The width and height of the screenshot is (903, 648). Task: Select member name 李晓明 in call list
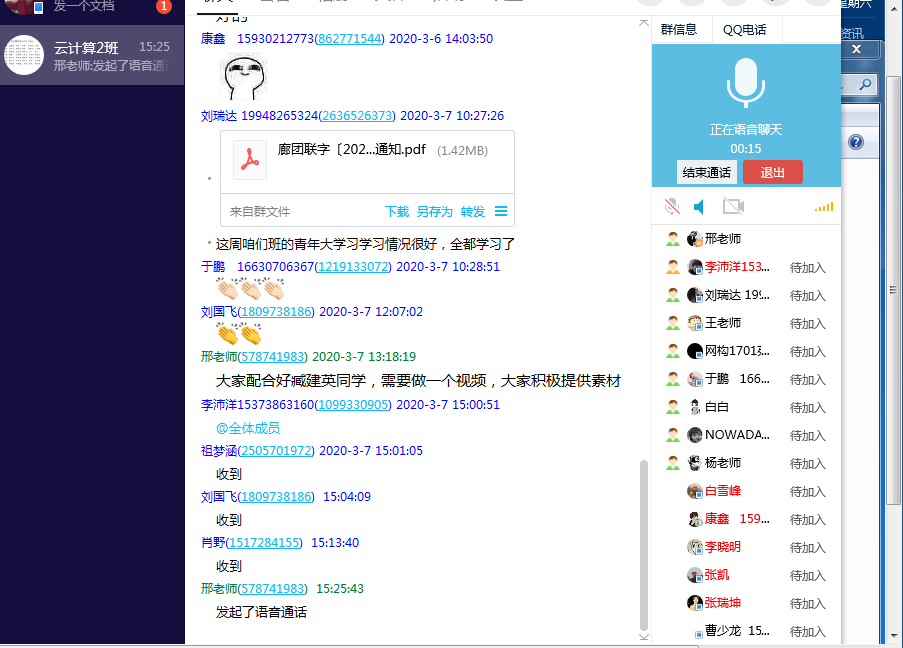[x=723, y=547]
